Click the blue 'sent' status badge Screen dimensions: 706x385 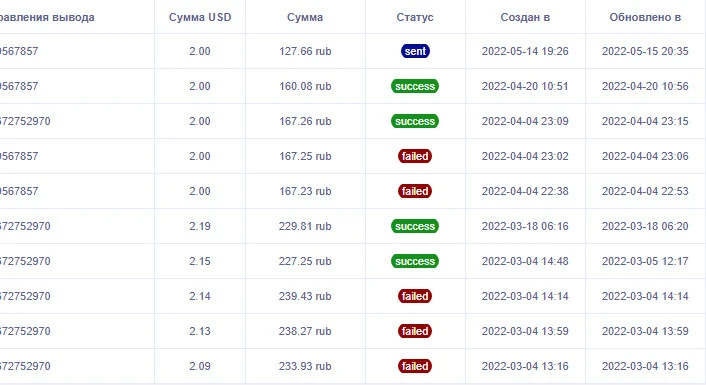(415, 51)
